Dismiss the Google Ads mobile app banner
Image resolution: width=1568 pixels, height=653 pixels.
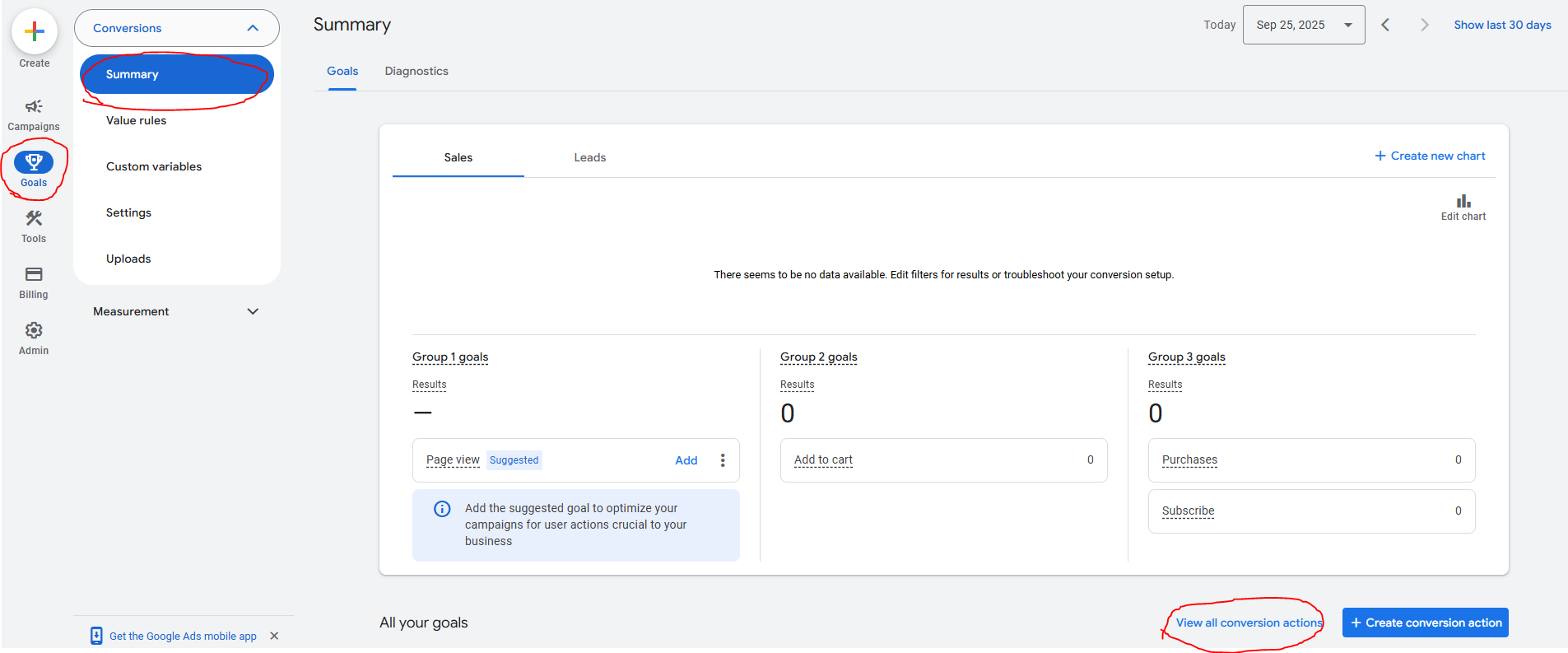[x=274, y=636]
